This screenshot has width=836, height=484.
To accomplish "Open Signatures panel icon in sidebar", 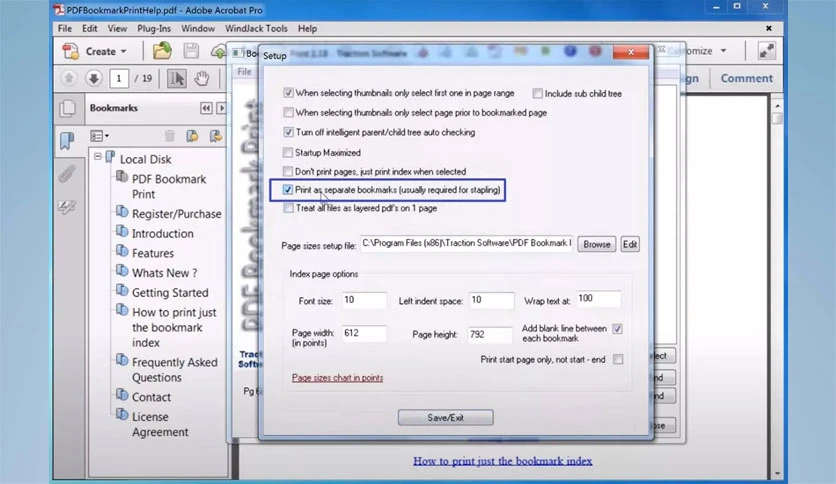I will click(67, 207).
